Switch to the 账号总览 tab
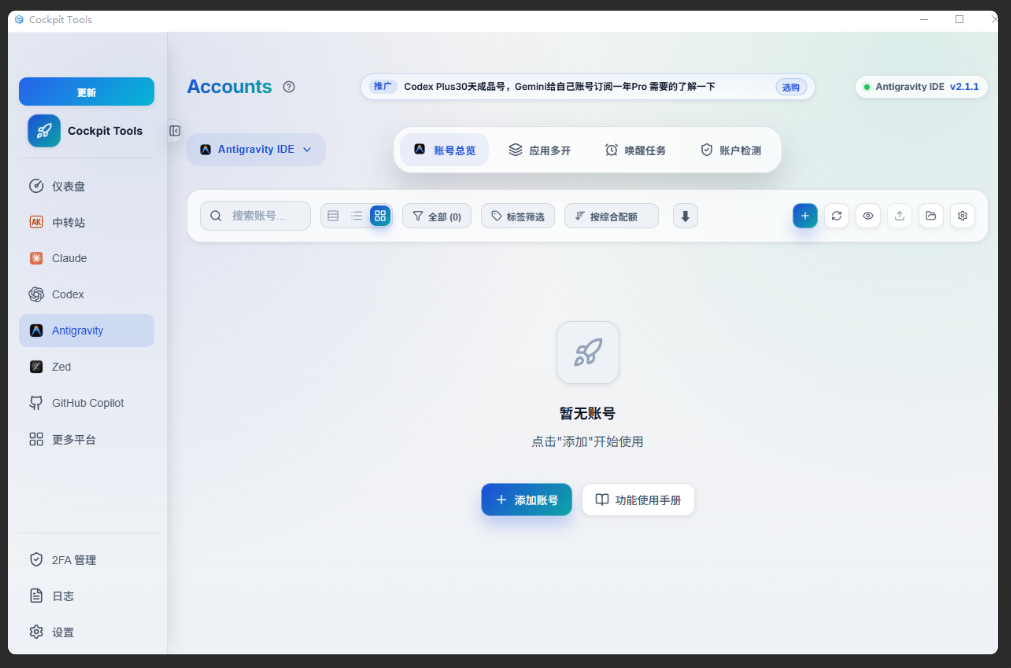 point(444,150)
